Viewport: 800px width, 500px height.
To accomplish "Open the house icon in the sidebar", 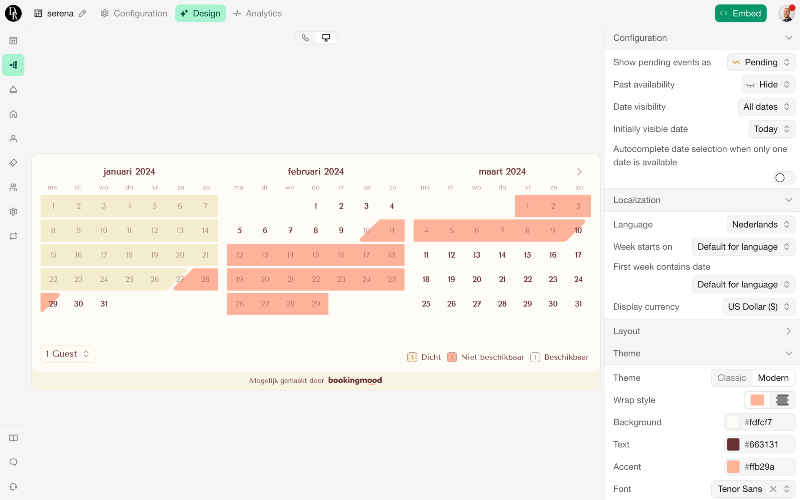I will coord(13,114).
